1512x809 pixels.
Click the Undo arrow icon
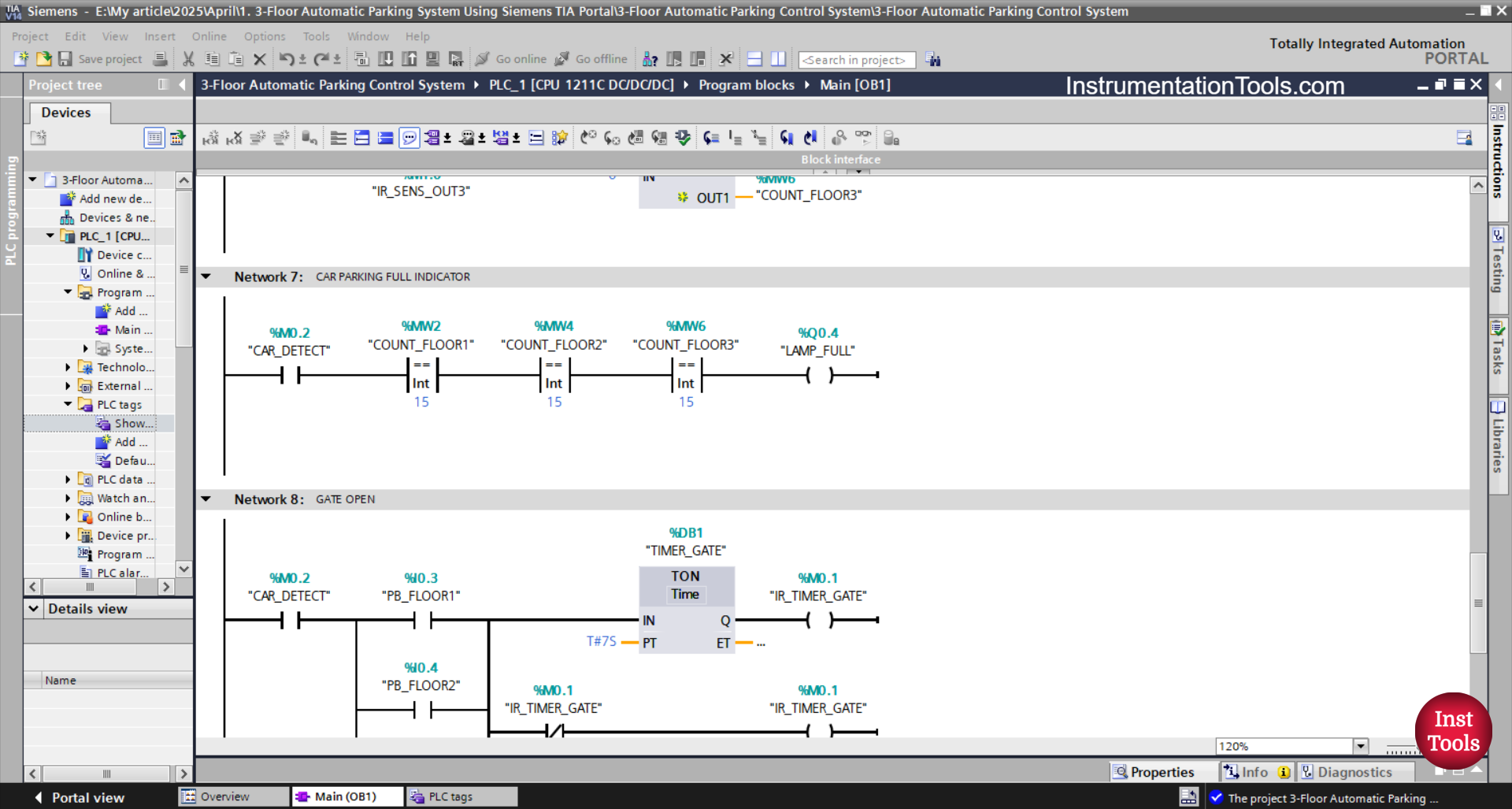tap(286, 59)
